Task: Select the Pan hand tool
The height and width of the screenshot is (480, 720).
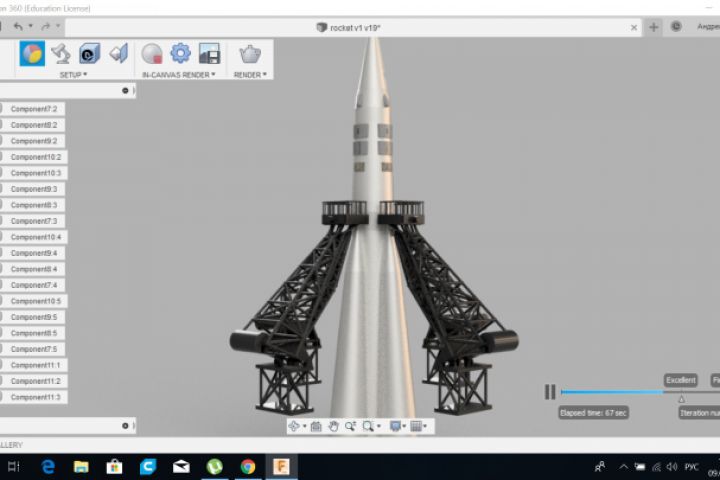Action: (333, 426)
